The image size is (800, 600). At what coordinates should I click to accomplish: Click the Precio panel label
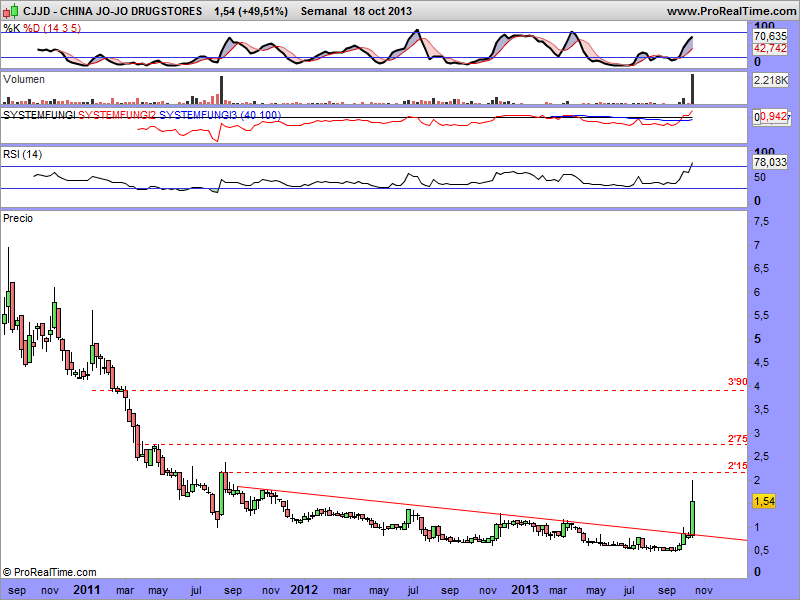[x=18, y=218]
